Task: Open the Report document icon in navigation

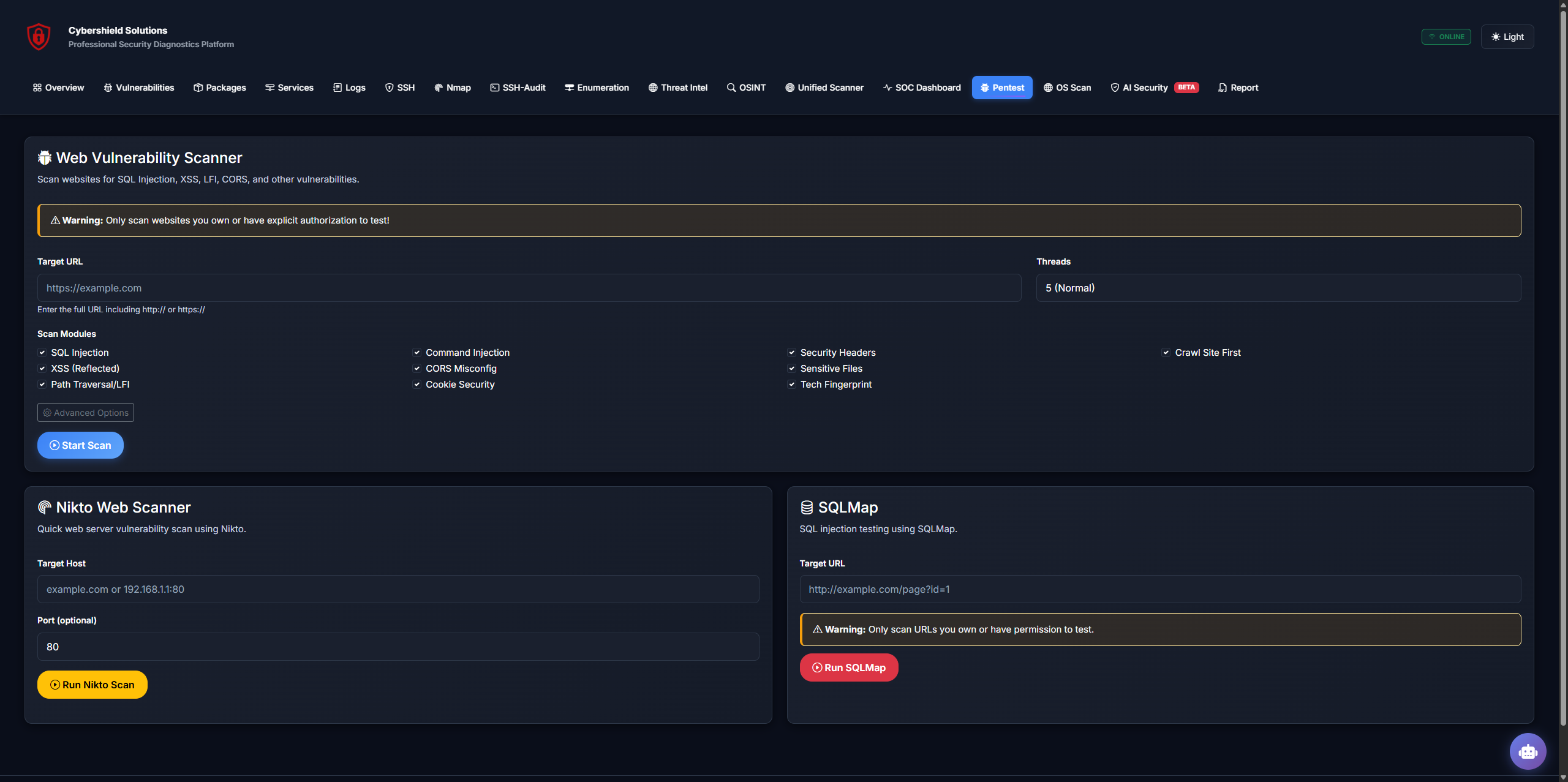Action: [1220, 88]
